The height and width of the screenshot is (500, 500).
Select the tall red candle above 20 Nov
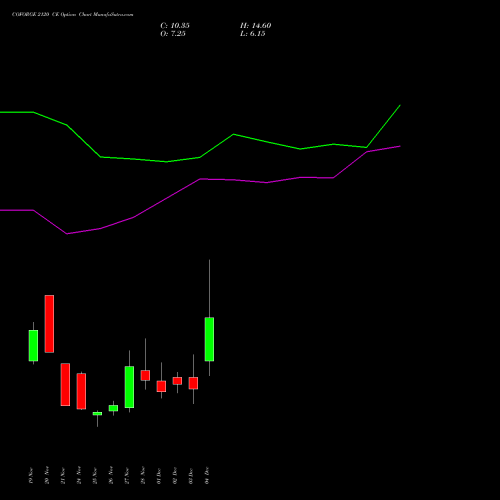point(49,324)
